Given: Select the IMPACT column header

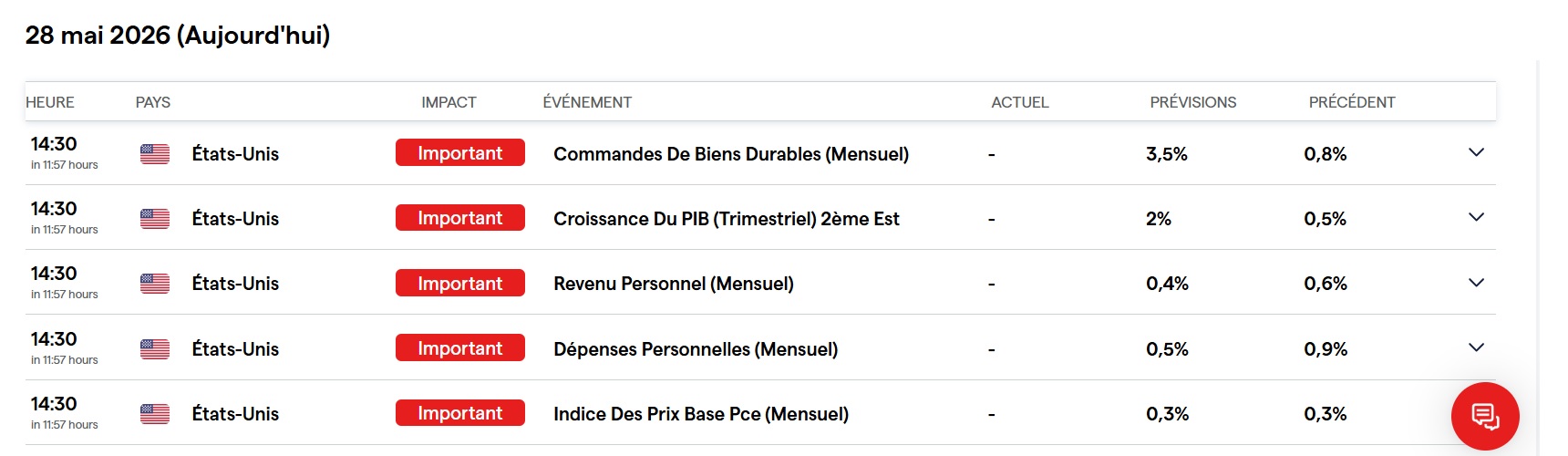Looking at the screenshot, I should (x=449, y=102).
